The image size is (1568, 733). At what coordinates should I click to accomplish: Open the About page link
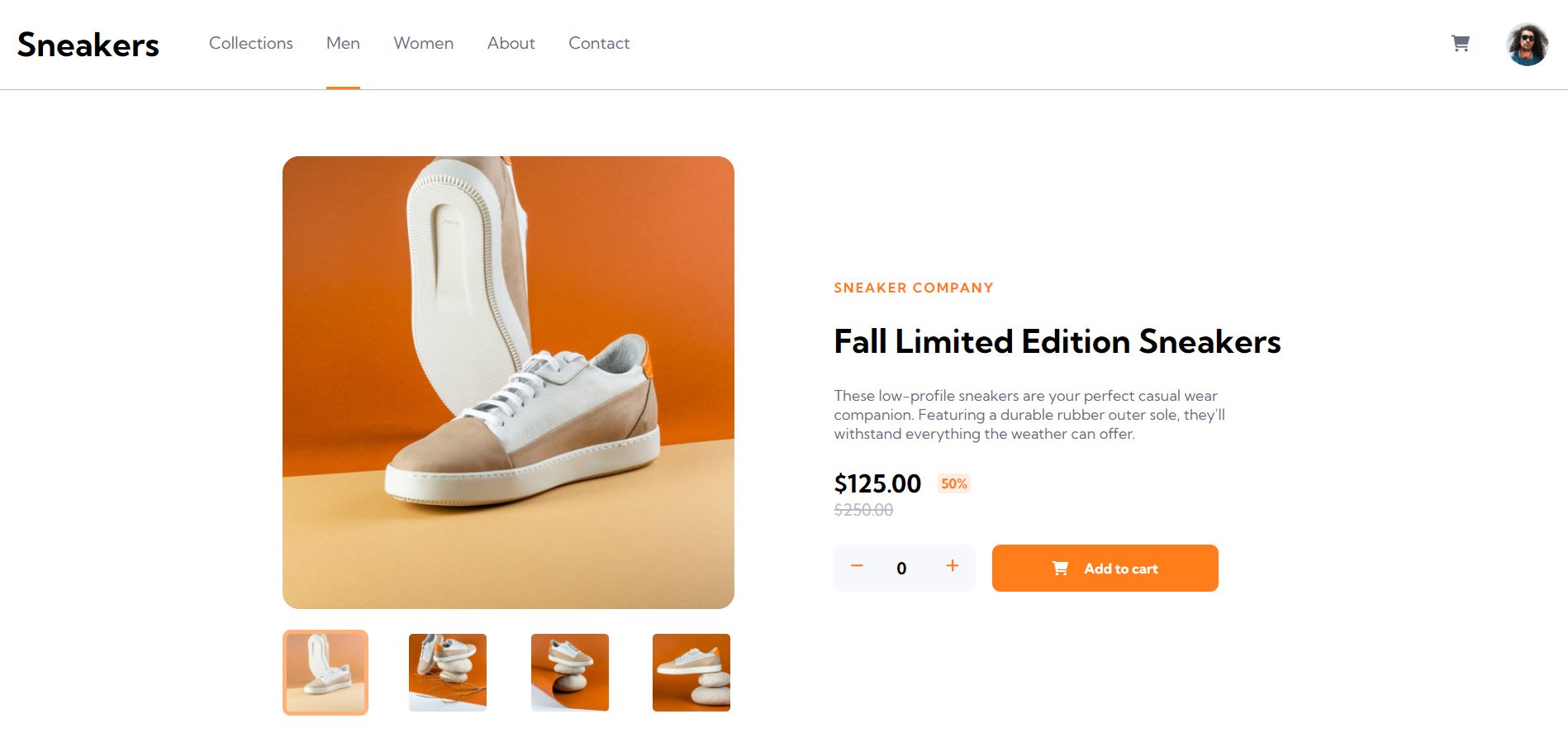pos(511,43)
